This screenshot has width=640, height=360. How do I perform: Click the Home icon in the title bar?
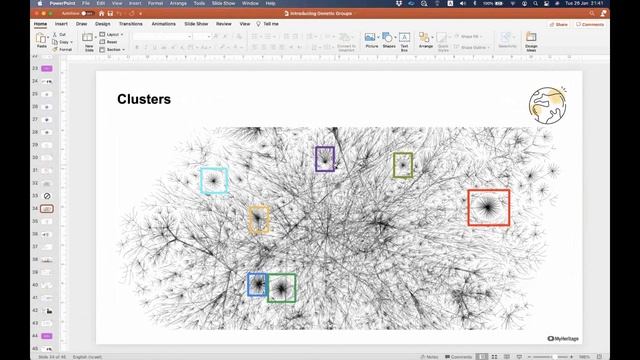[102, 13]
